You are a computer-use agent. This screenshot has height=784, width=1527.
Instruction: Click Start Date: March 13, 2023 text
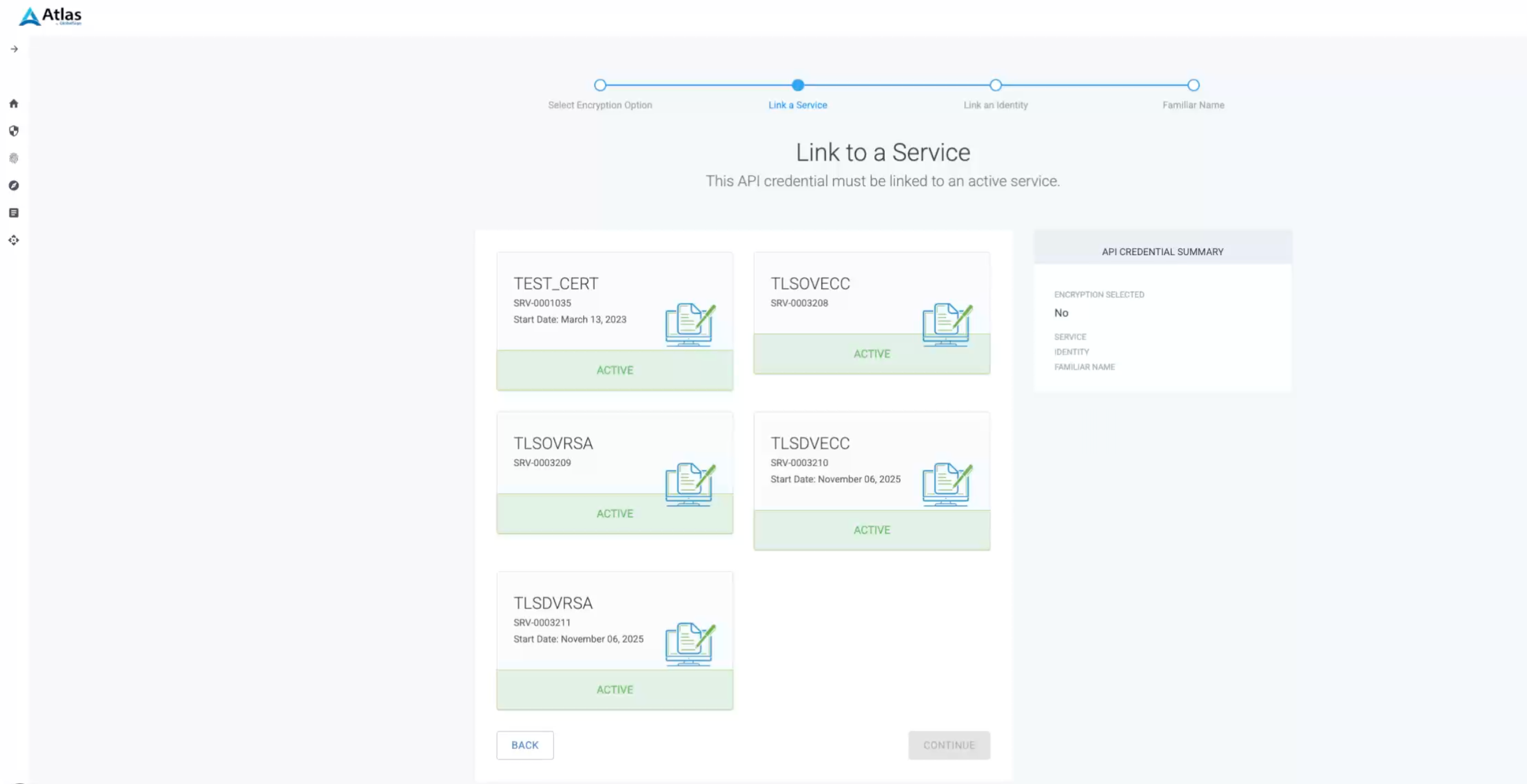[x=569, y=319]
